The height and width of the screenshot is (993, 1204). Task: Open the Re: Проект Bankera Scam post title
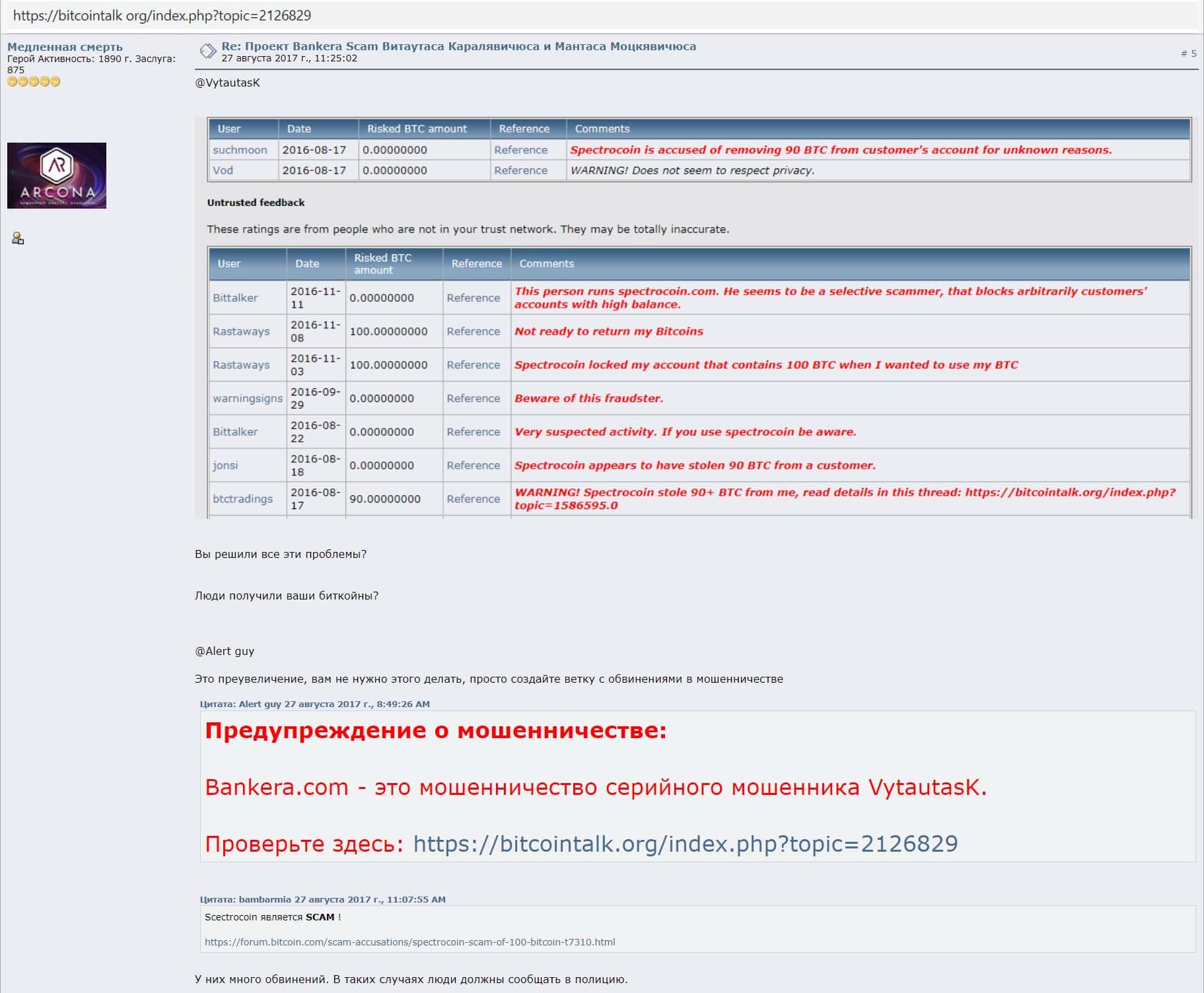click(458, 46)
